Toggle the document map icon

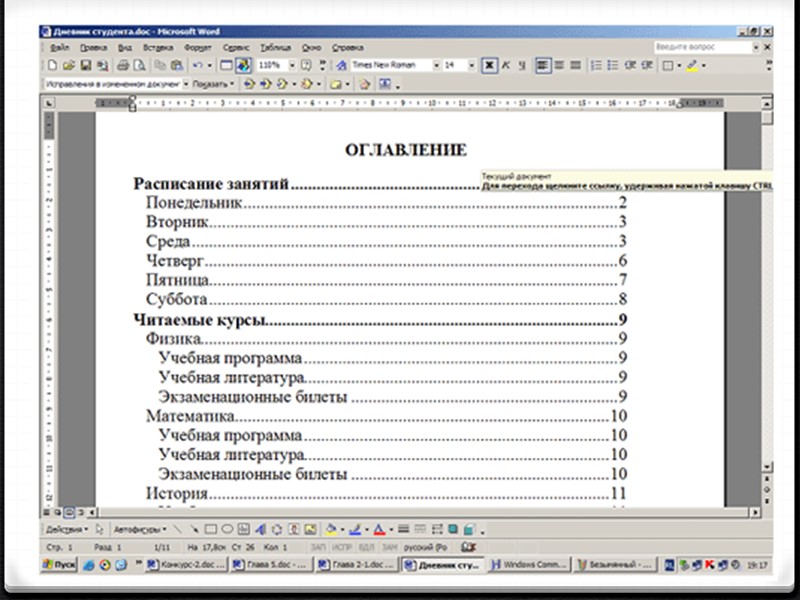click(243, 65)
